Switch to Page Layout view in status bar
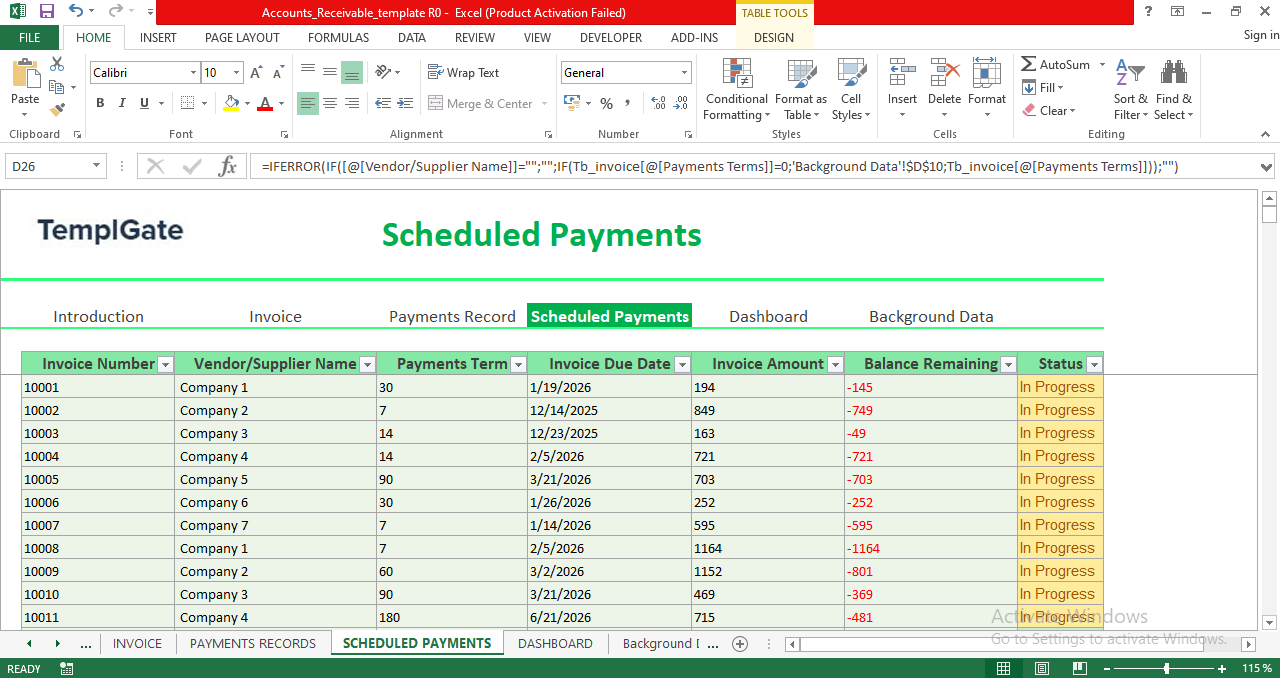This screenshot has height=678, width=1280. pos(1041,668)
